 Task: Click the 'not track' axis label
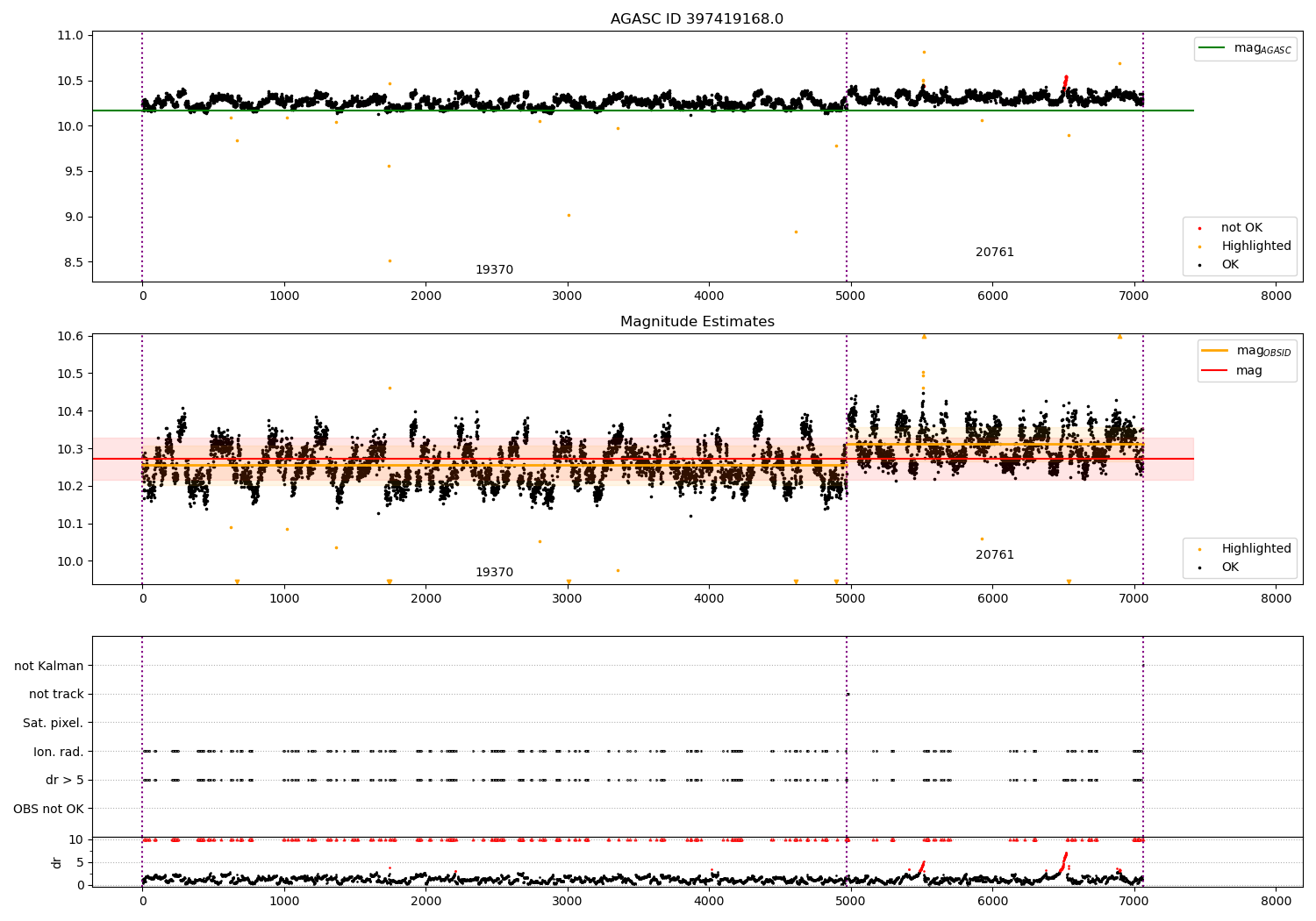pyautogui.click(x=56, y=695)
